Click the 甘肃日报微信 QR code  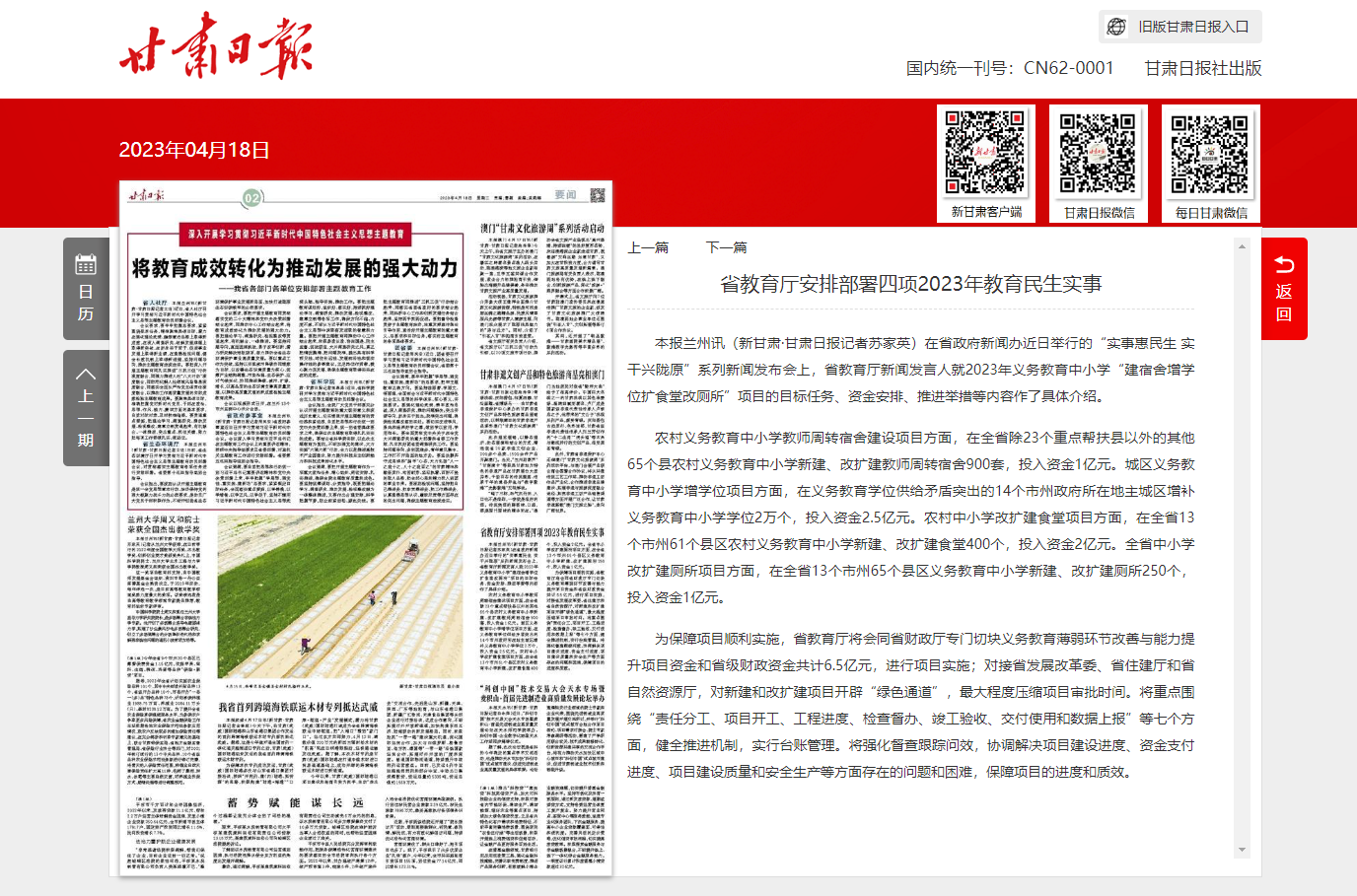click(1098, 154)
